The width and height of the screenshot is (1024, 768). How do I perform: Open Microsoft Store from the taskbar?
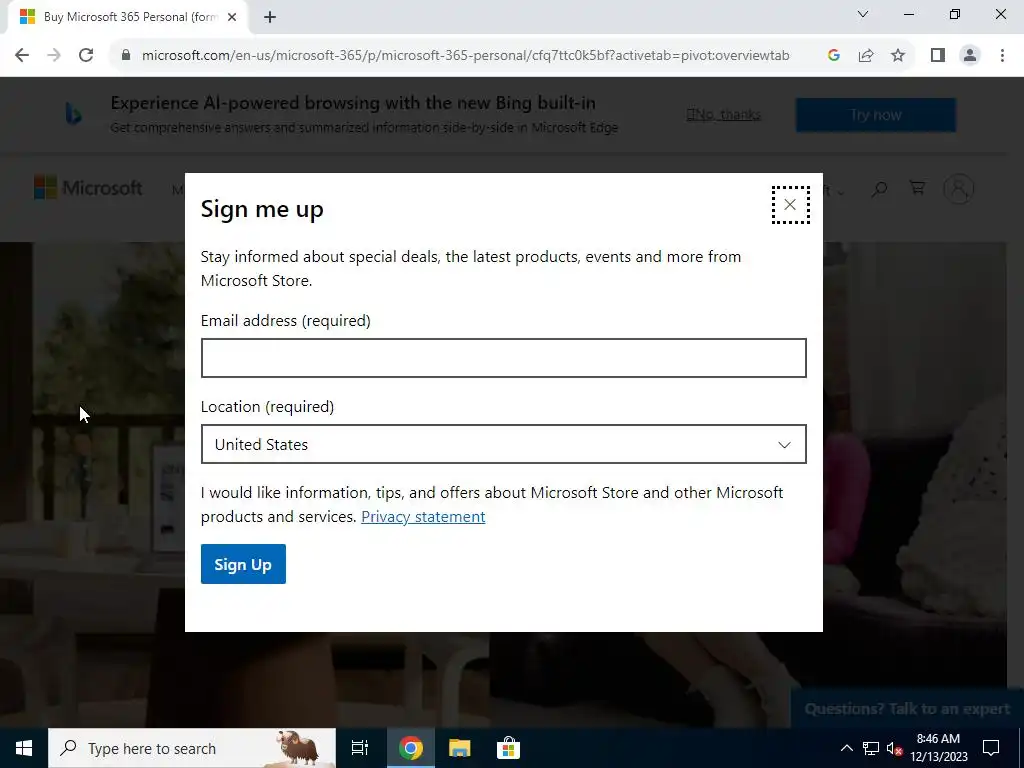pyautogui.click(x=508, y=748)
